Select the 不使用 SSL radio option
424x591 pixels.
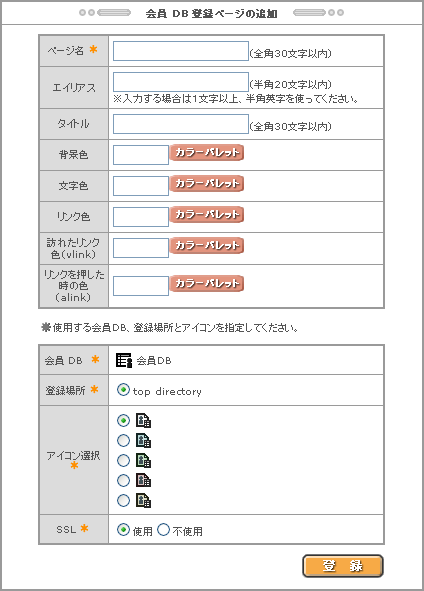pos(163,530)
